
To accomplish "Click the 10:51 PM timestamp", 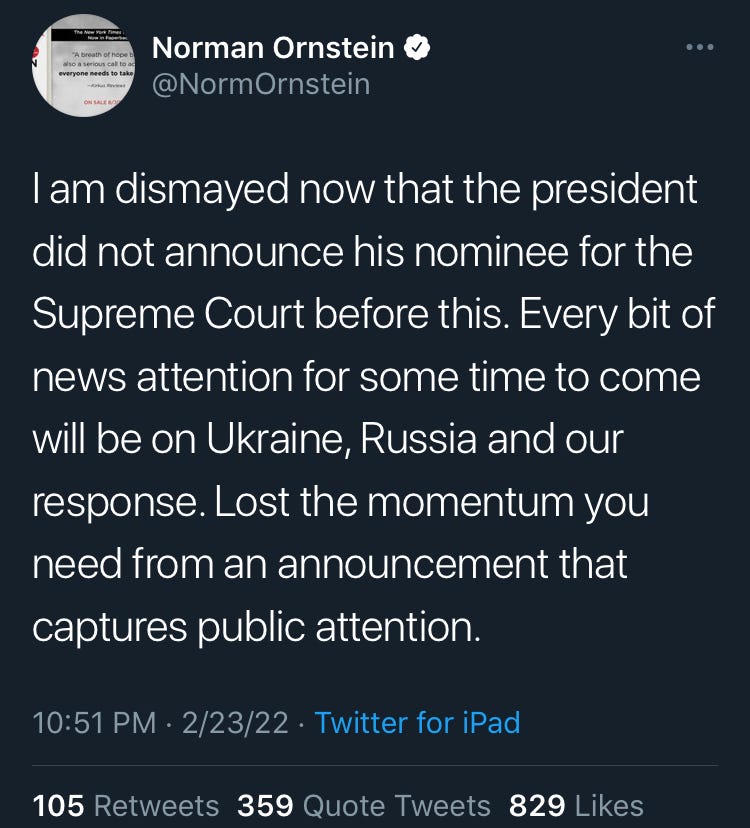I will pos(95,722).
